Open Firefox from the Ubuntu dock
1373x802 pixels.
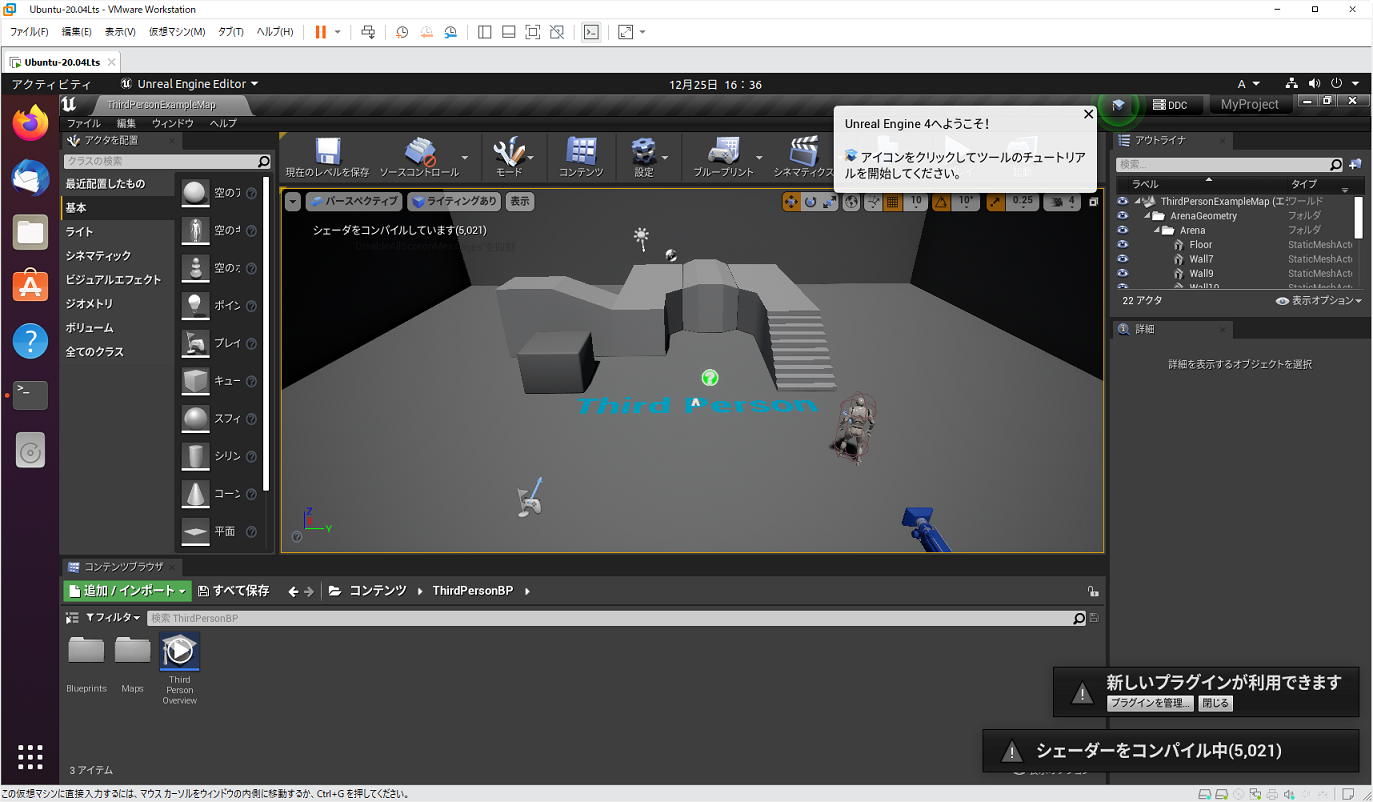(x=30, y=124)
